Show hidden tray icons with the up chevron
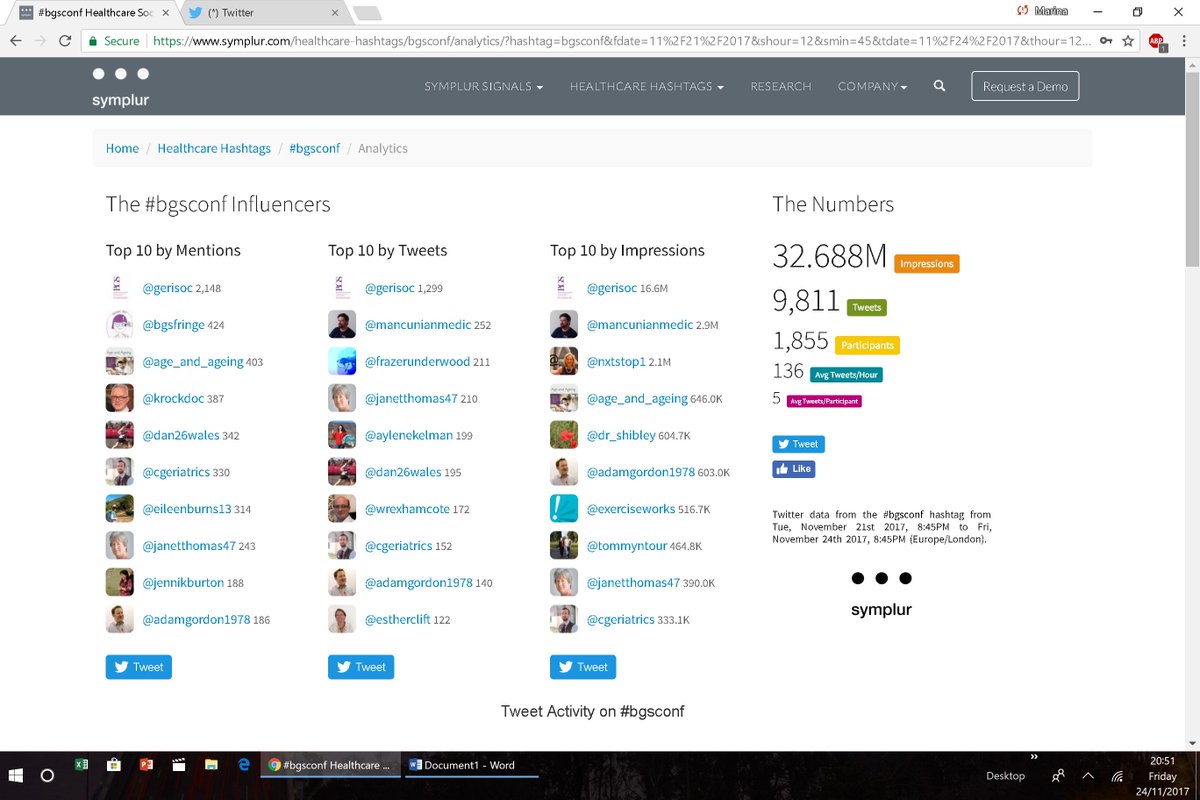This screenshot has width=1200, height=800. click(1088, 776)
